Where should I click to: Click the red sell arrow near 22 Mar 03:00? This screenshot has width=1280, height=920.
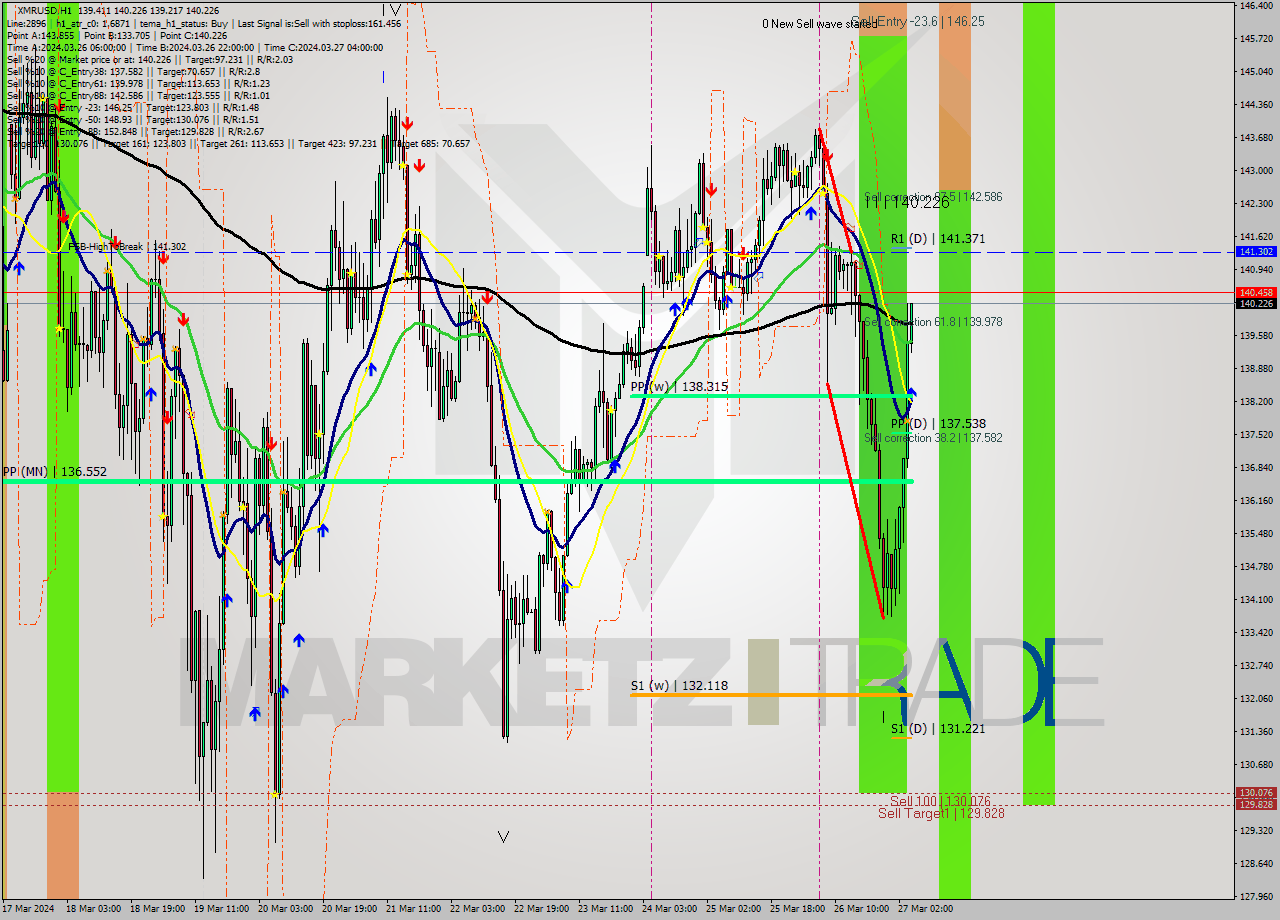(x=486, y=297)
